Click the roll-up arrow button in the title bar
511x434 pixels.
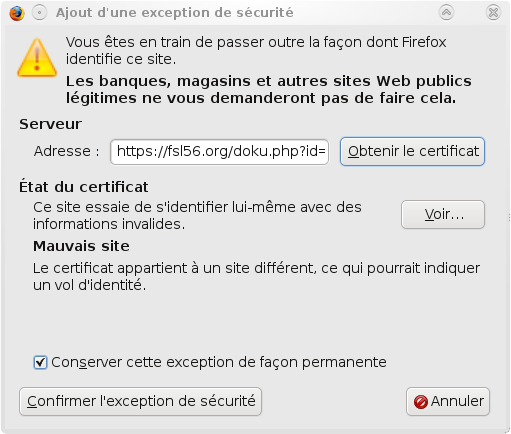click(x=446, y=13)
